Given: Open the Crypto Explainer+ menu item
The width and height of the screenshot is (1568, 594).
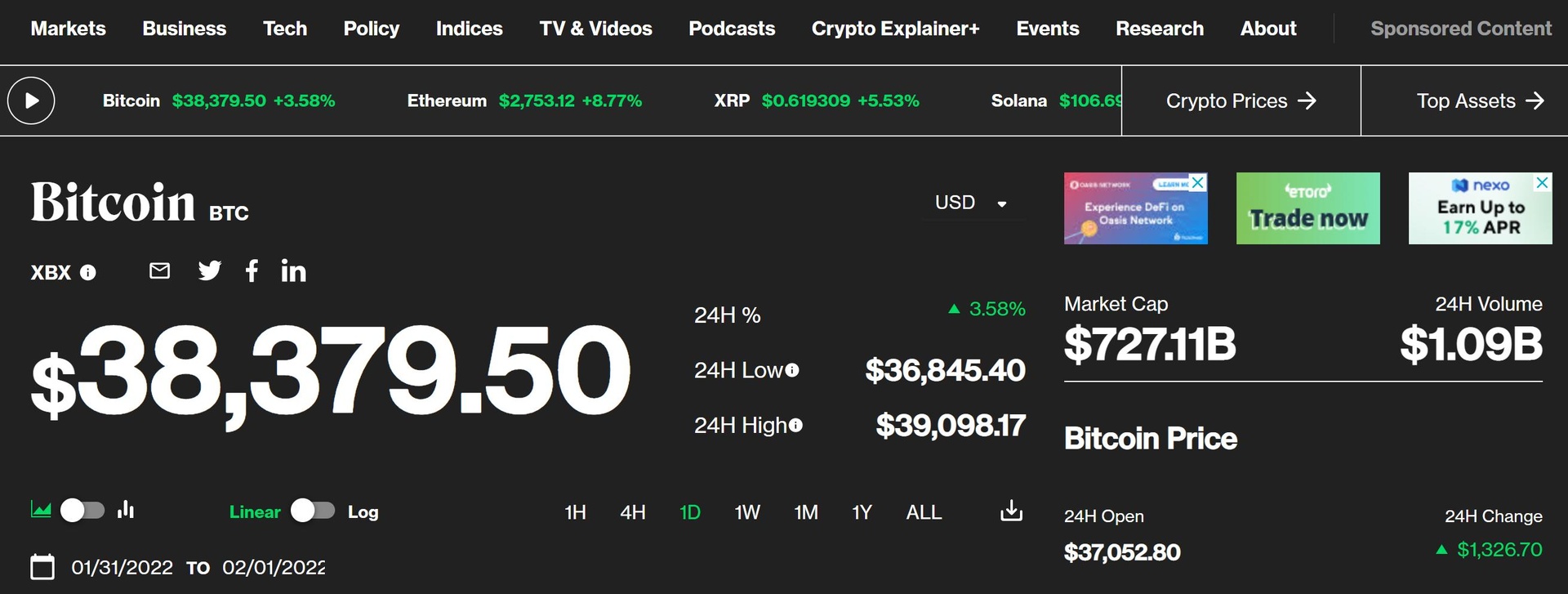Looking at the screenshot, I should coord(895,29).
